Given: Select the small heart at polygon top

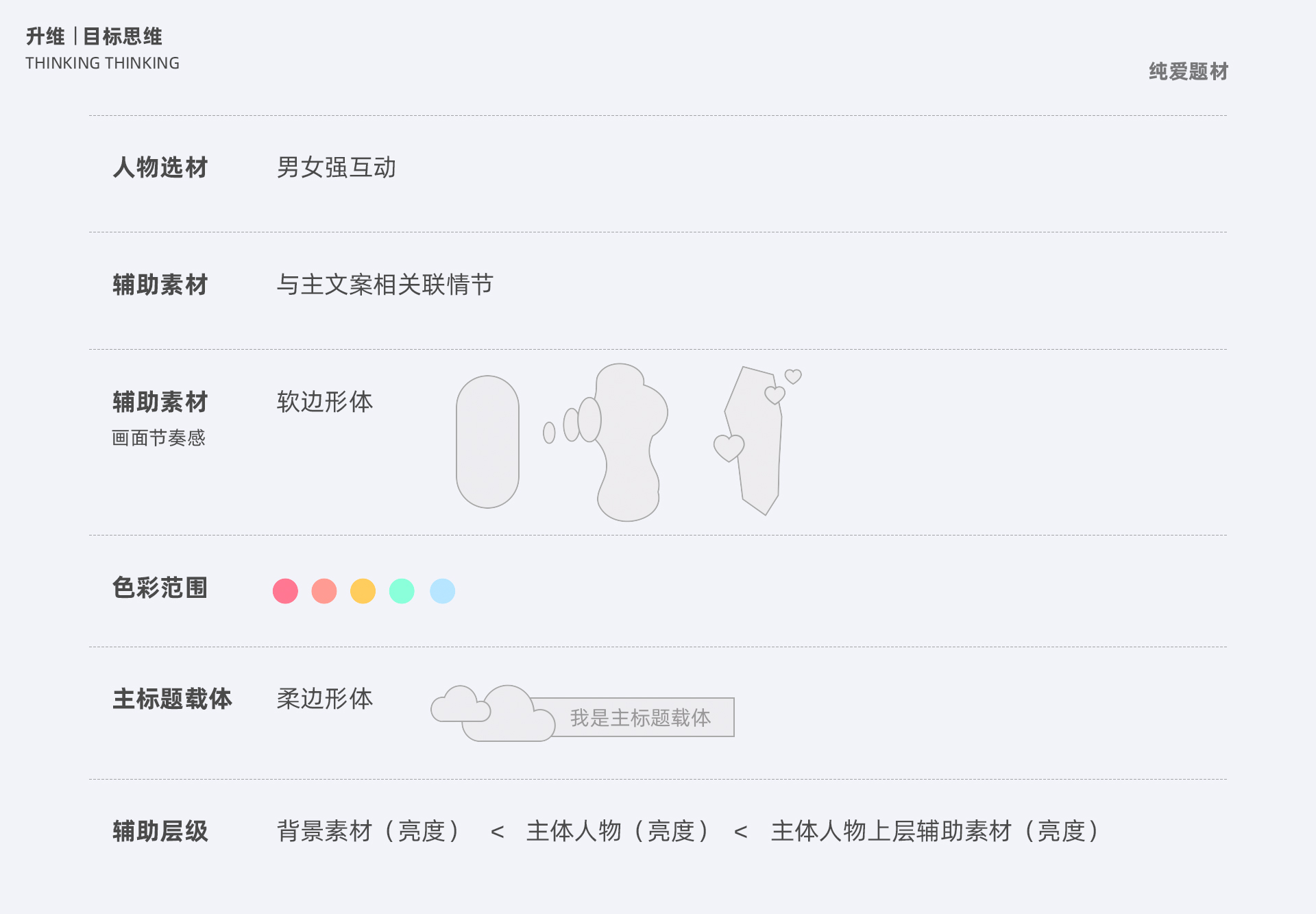Looking at the screenshot, I should coord(793,376).
